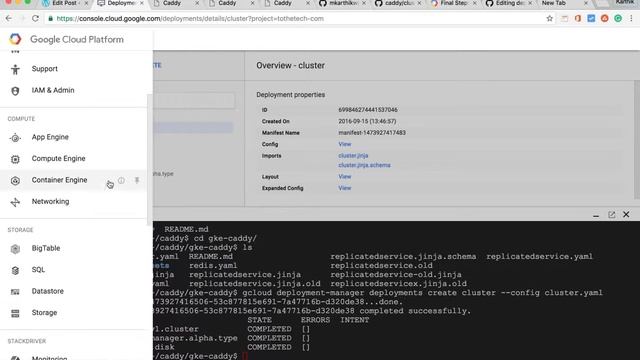Select the Datastore menu label
Screen dimensions: 640x360
48,291
